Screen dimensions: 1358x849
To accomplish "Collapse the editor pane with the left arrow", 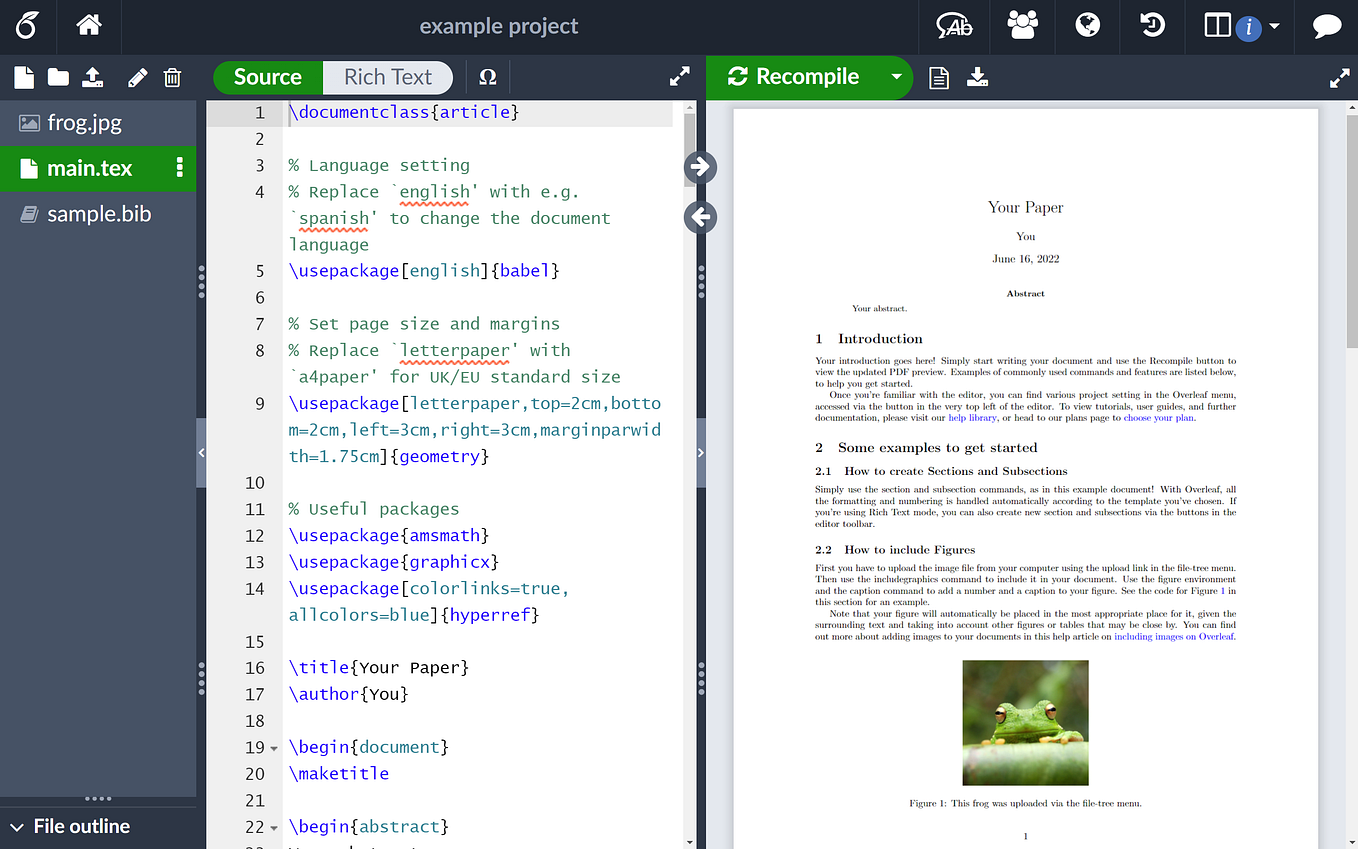I will click(700, 217).
